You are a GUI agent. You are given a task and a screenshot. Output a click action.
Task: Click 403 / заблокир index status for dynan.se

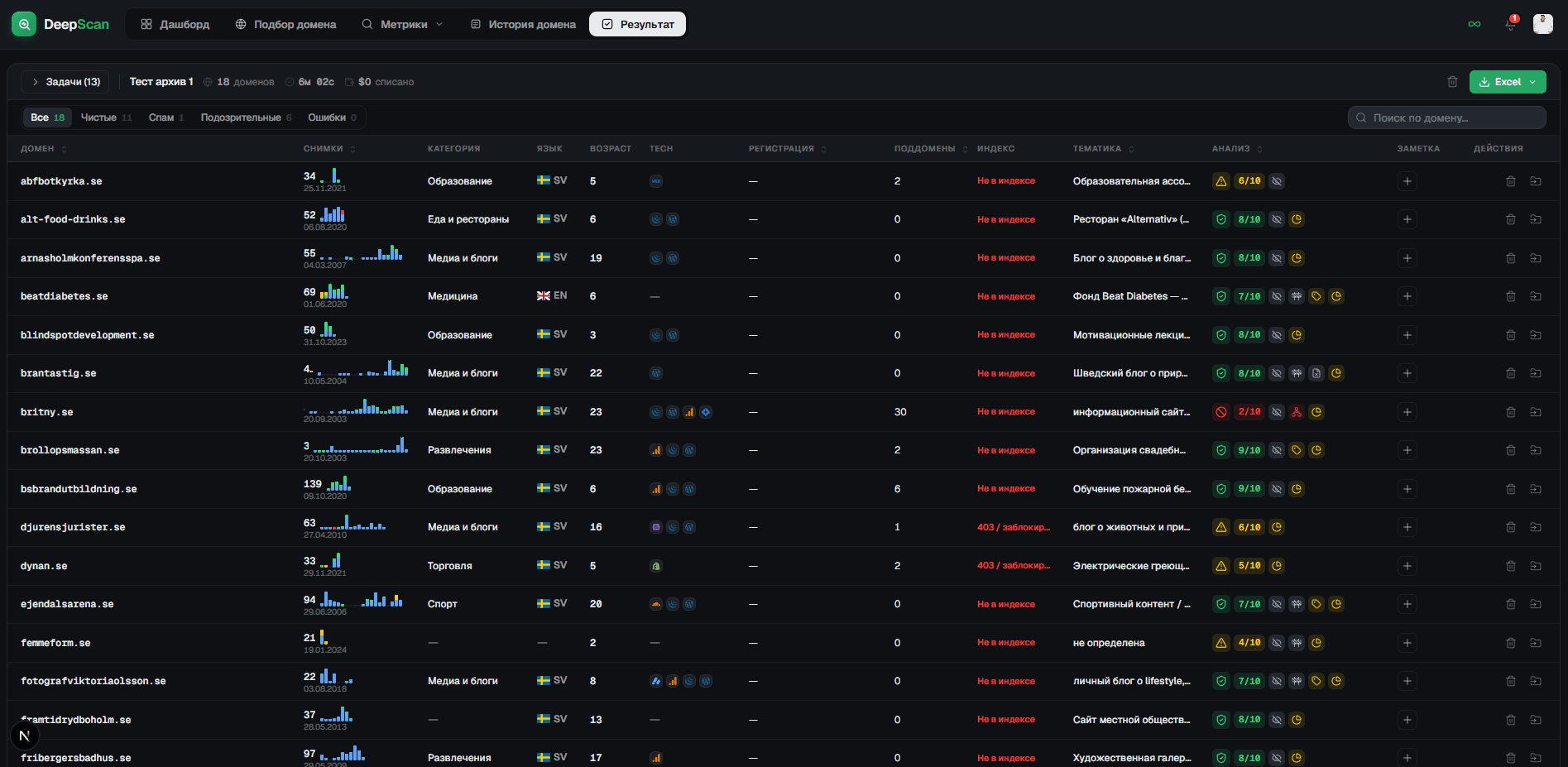[x=1014, y=566]
